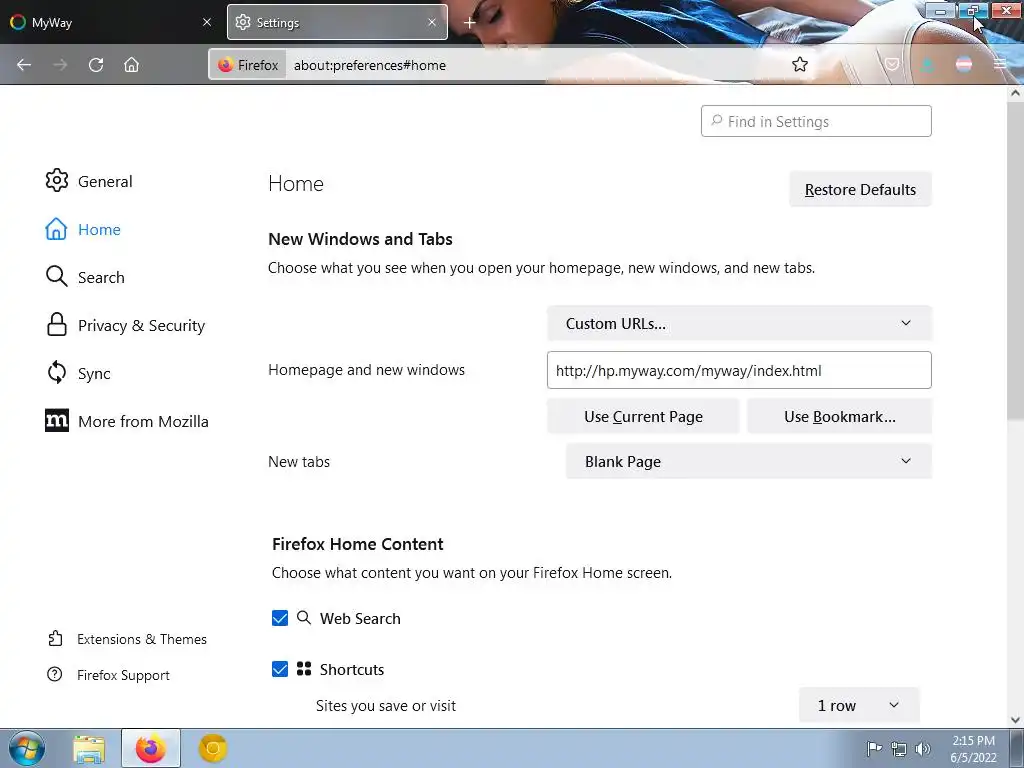
Task: Open the browser home page icon
Action: coord(131,65)
